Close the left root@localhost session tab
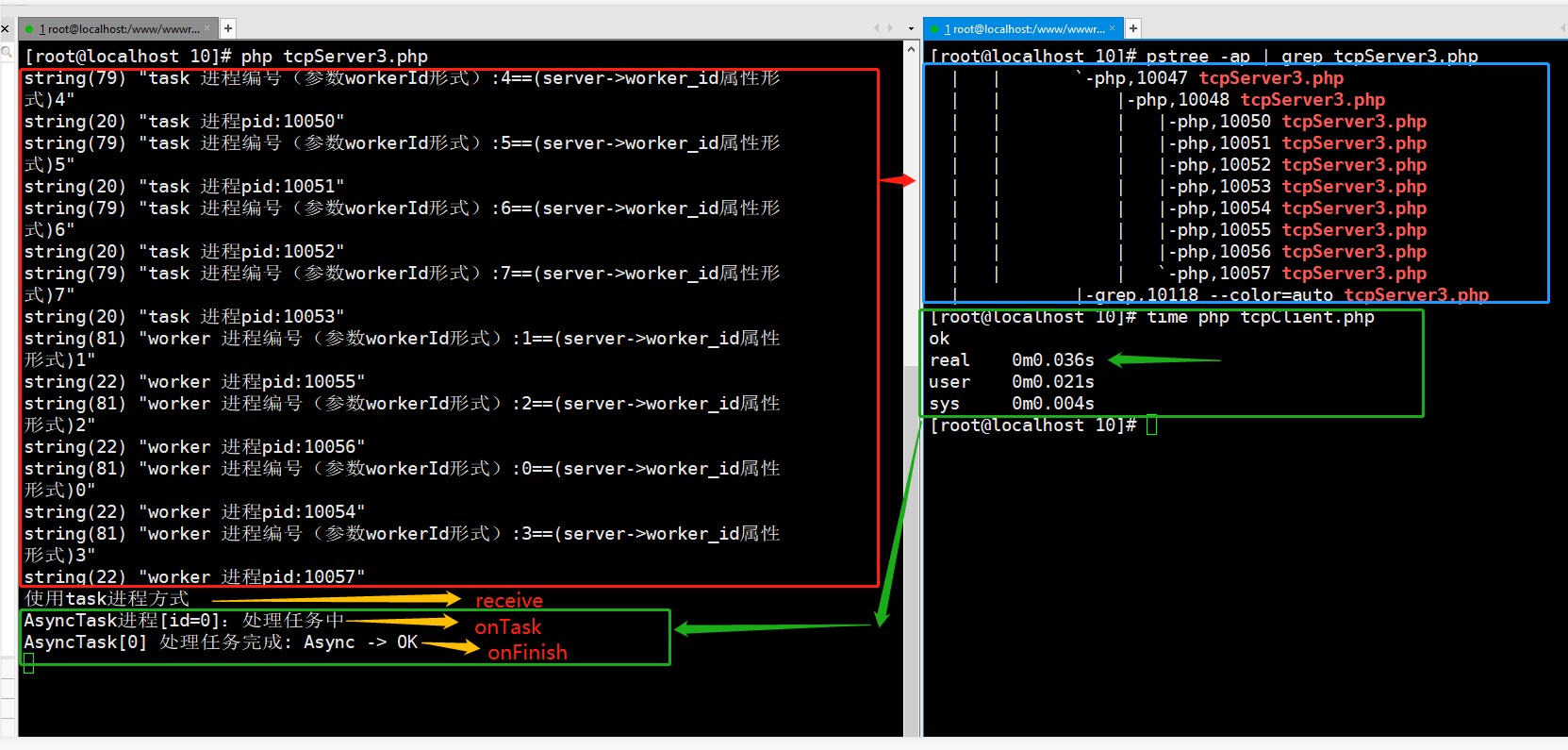 (207, 28)
